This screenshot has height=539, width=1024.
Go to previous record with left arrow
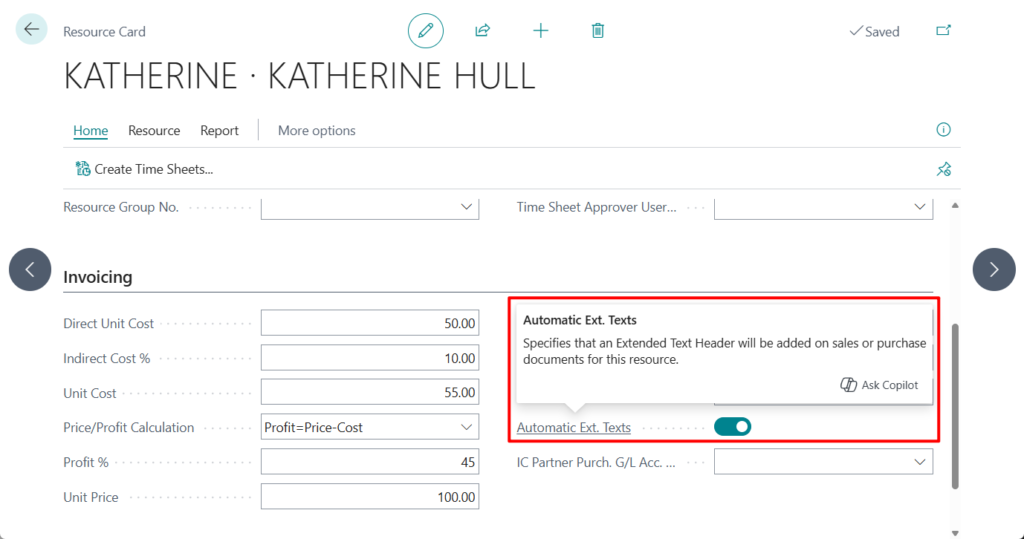[30, 269]
